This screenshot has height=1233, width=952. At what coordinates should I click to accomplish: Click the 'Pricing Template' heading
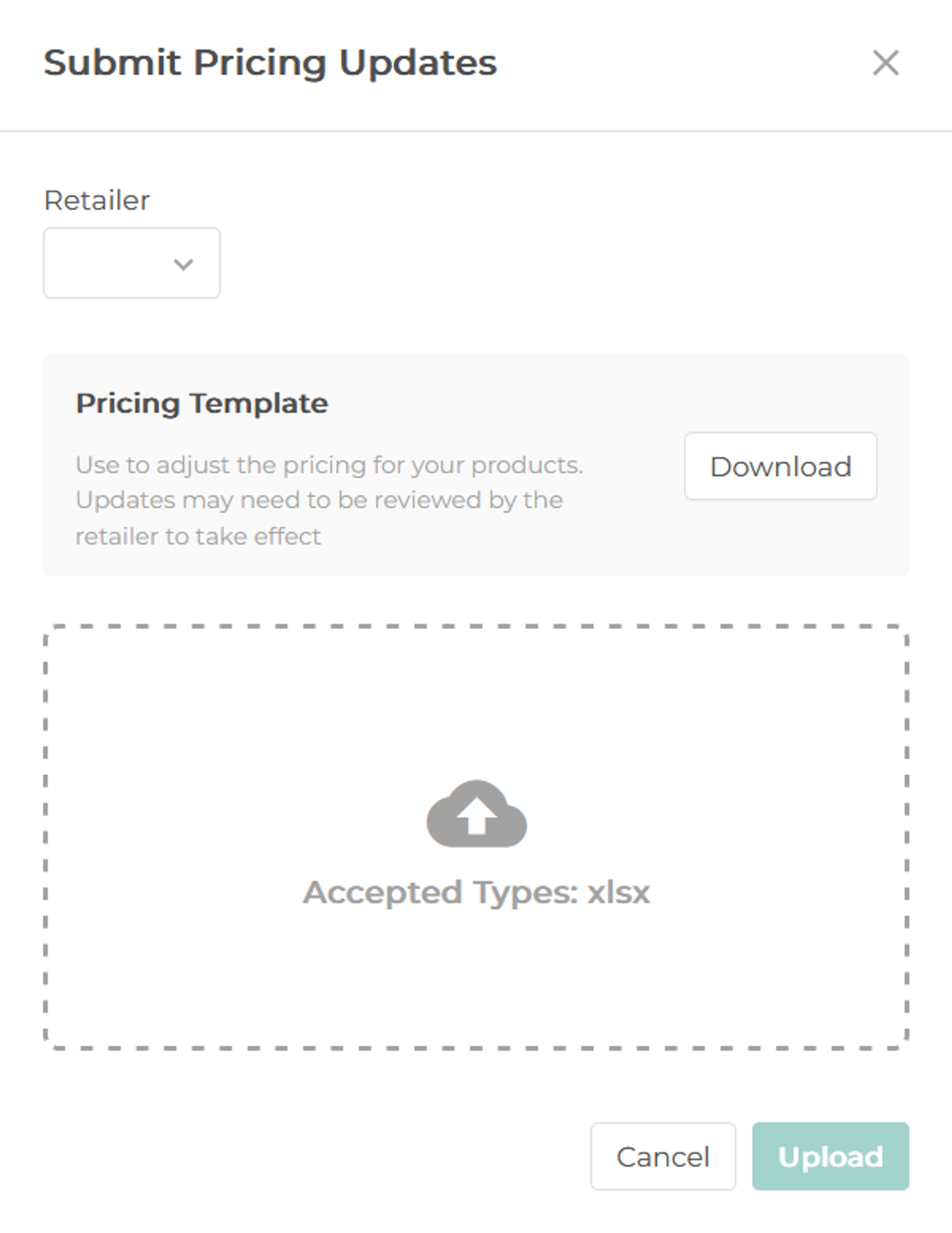coord(201,403)
